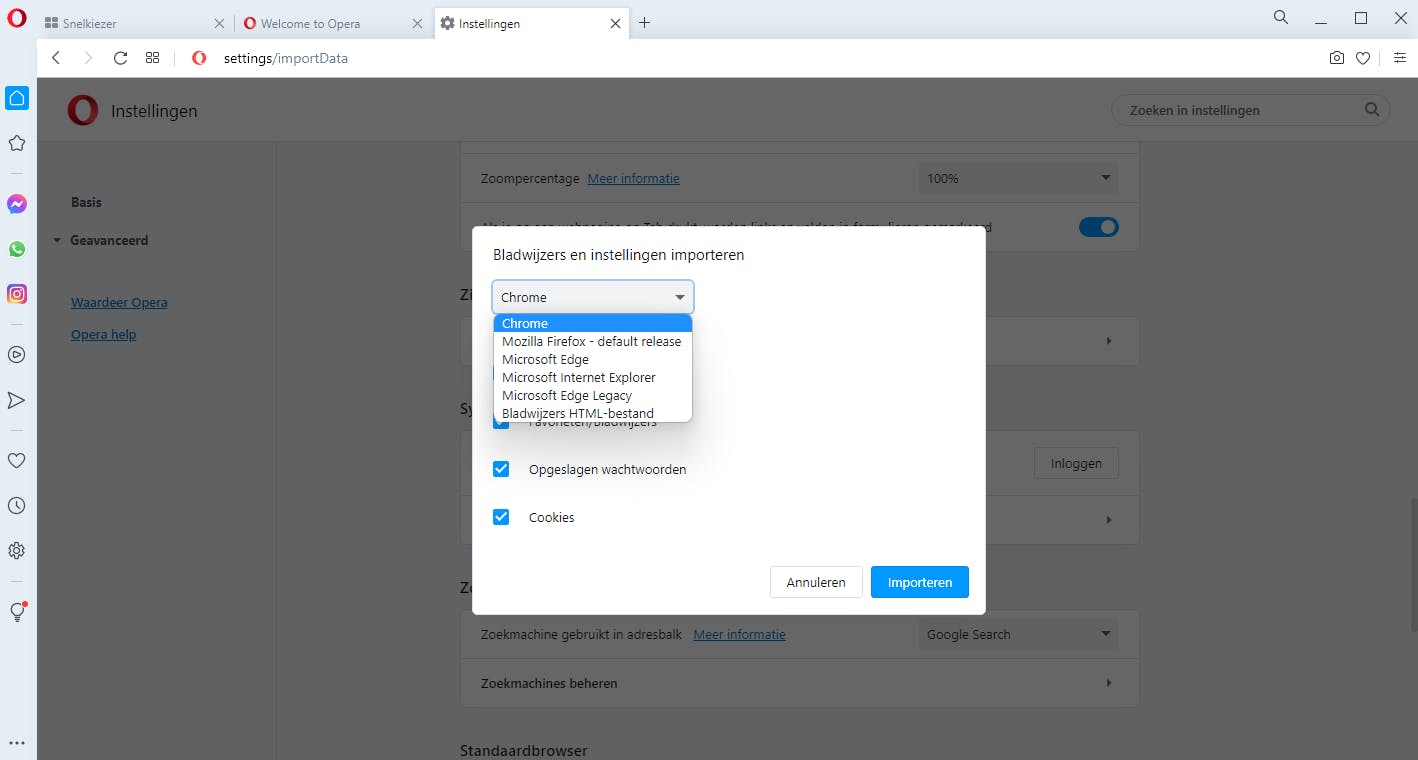Select Basis in the settings sidebar
The height and width of the screenshot is (760, 1418).
point(86,202)
